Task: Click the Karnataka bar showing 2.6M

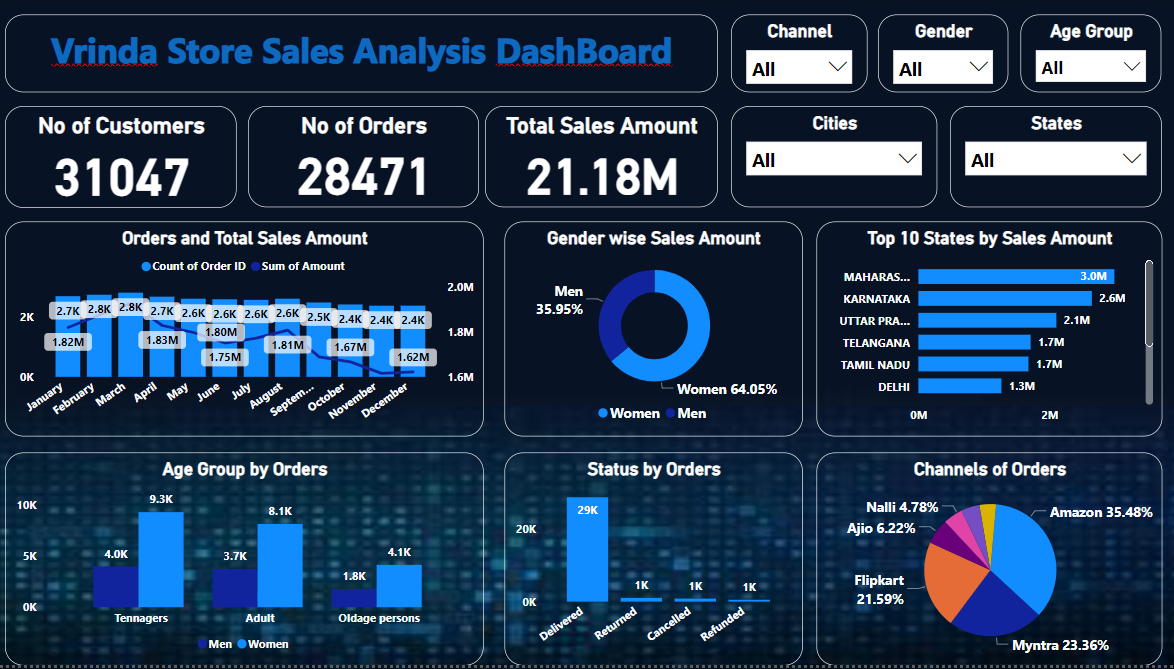Action: (1004, 298)
